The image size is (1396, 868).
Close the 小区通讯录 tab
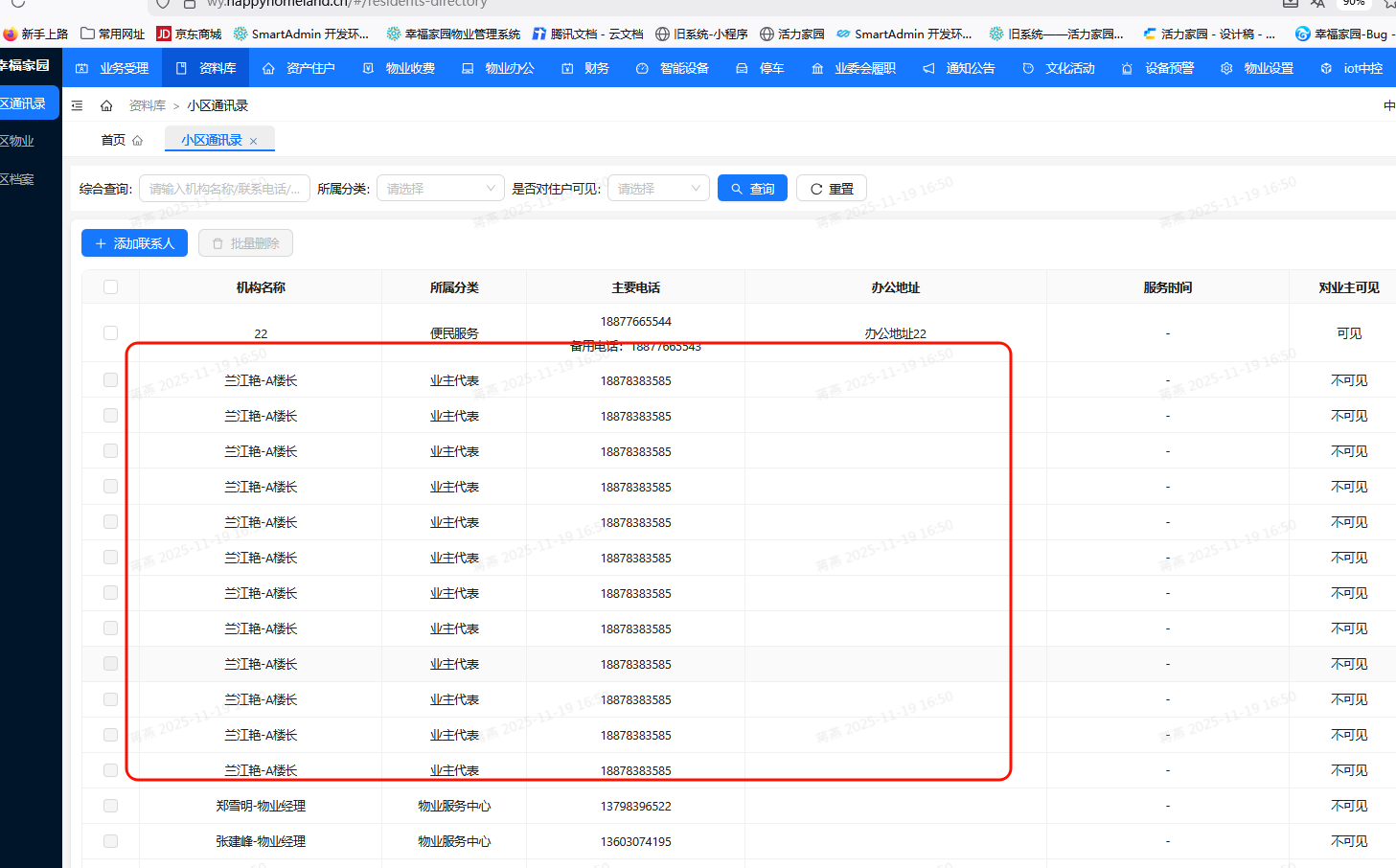(253, 141)
